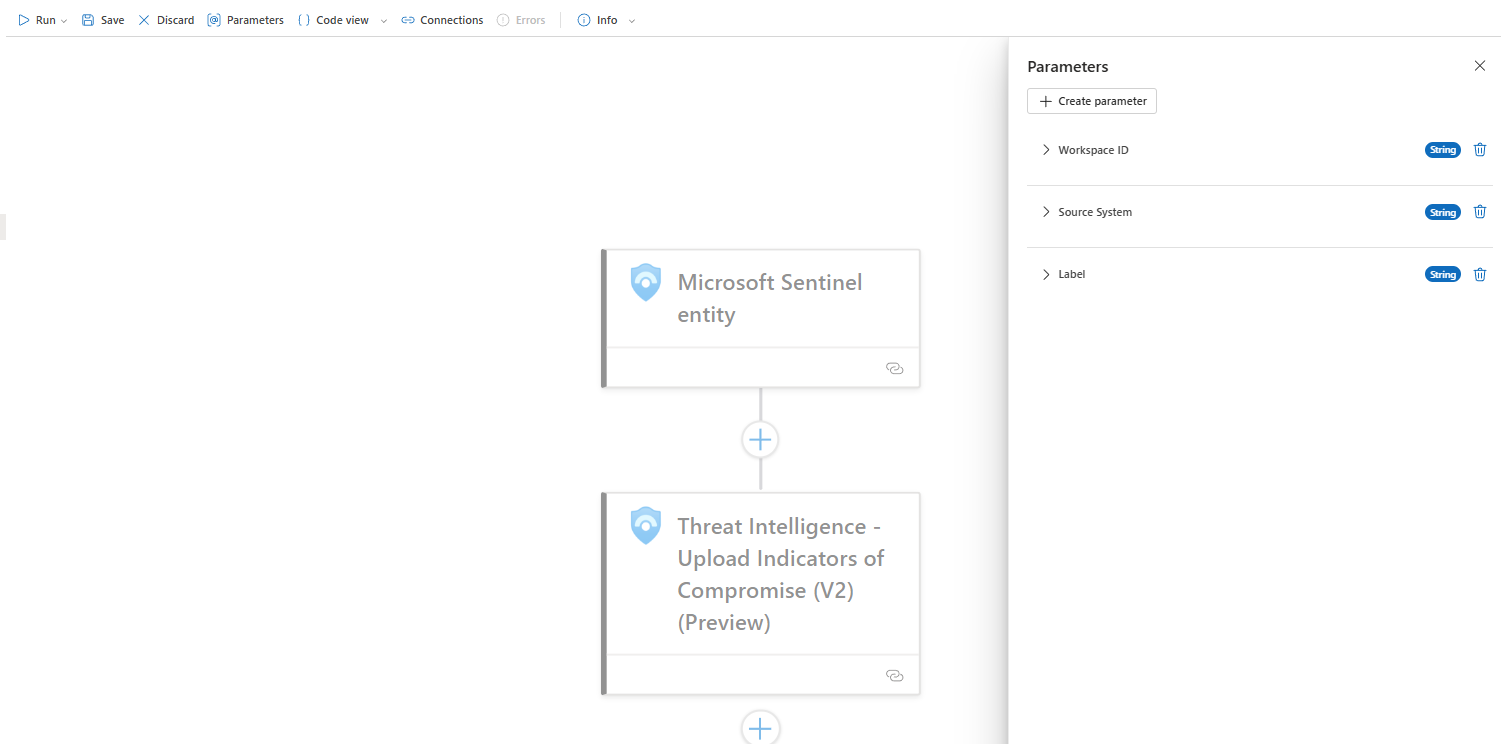Open the Run dropdown arrow

[64, 21]
